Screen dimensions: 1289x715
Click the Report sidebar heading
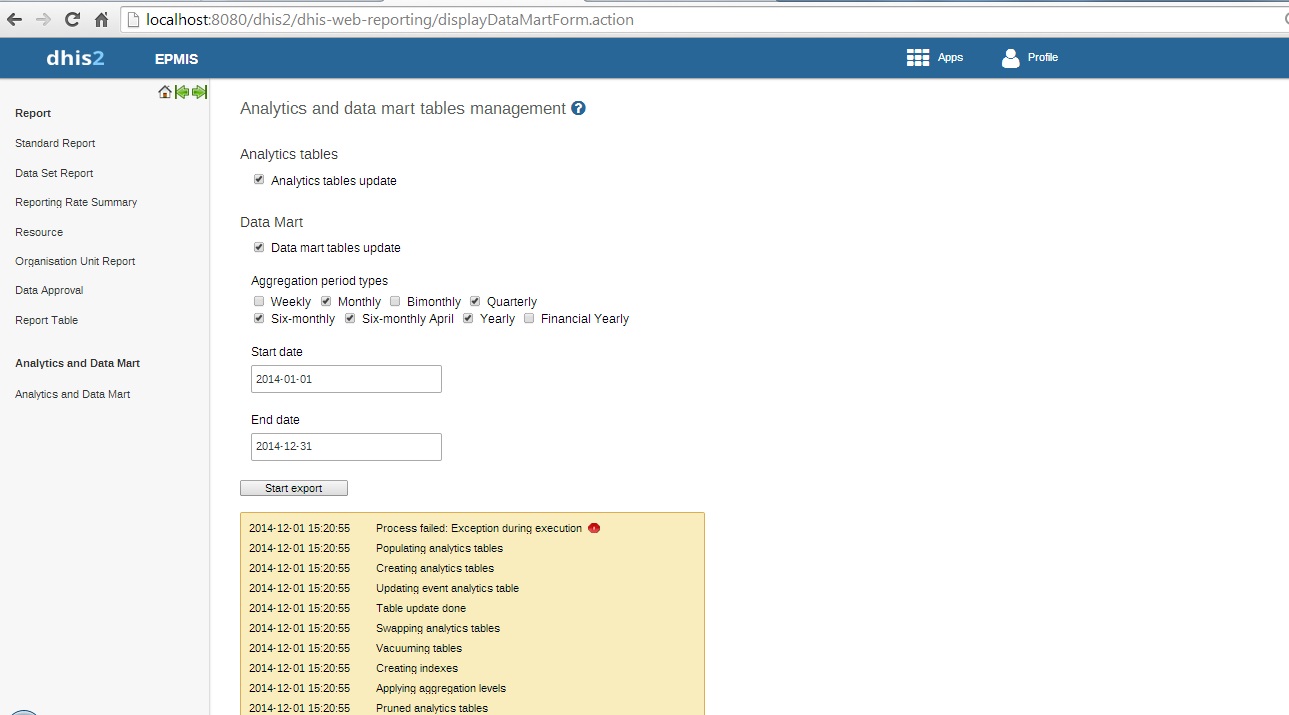point(33,113)
